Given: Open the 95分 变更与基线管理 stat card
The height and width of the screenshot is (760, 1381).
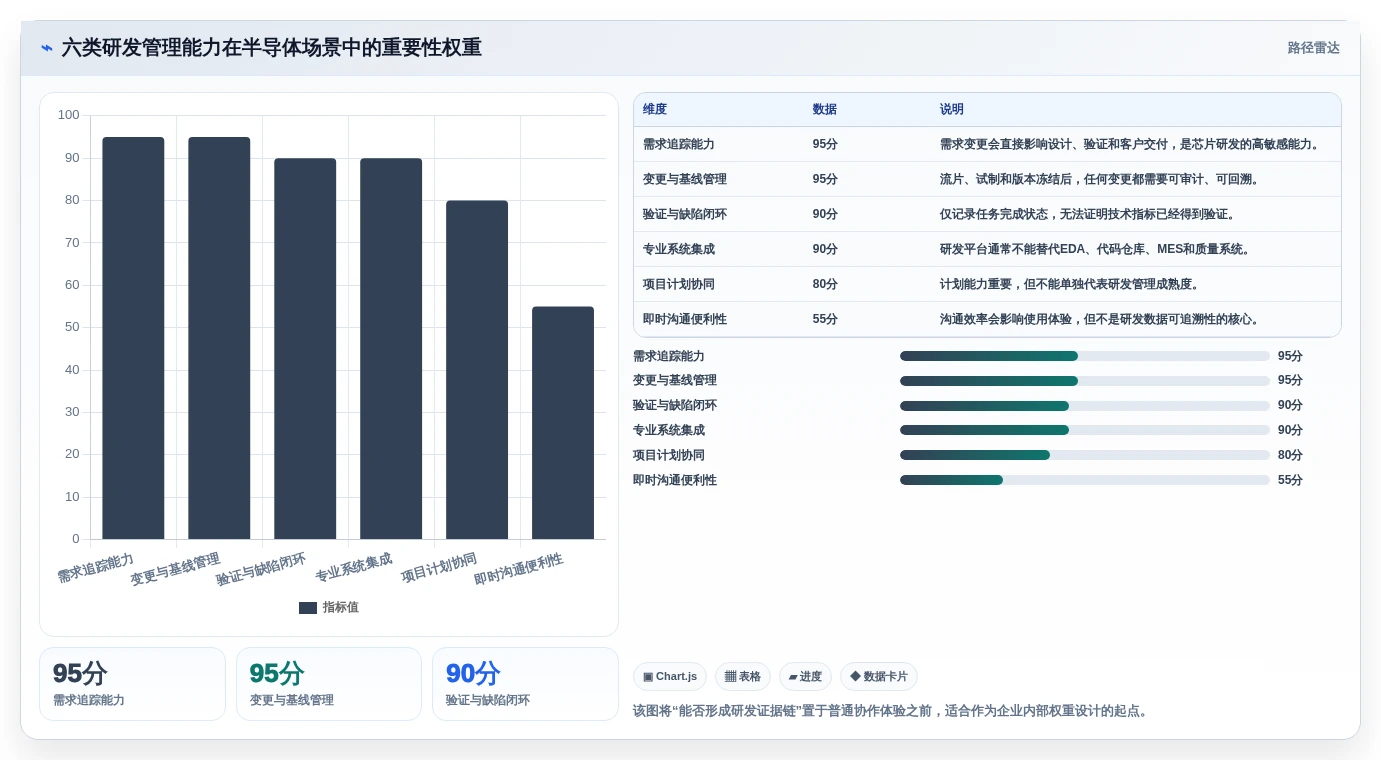Looking at the screenshot, I should 329,684.
